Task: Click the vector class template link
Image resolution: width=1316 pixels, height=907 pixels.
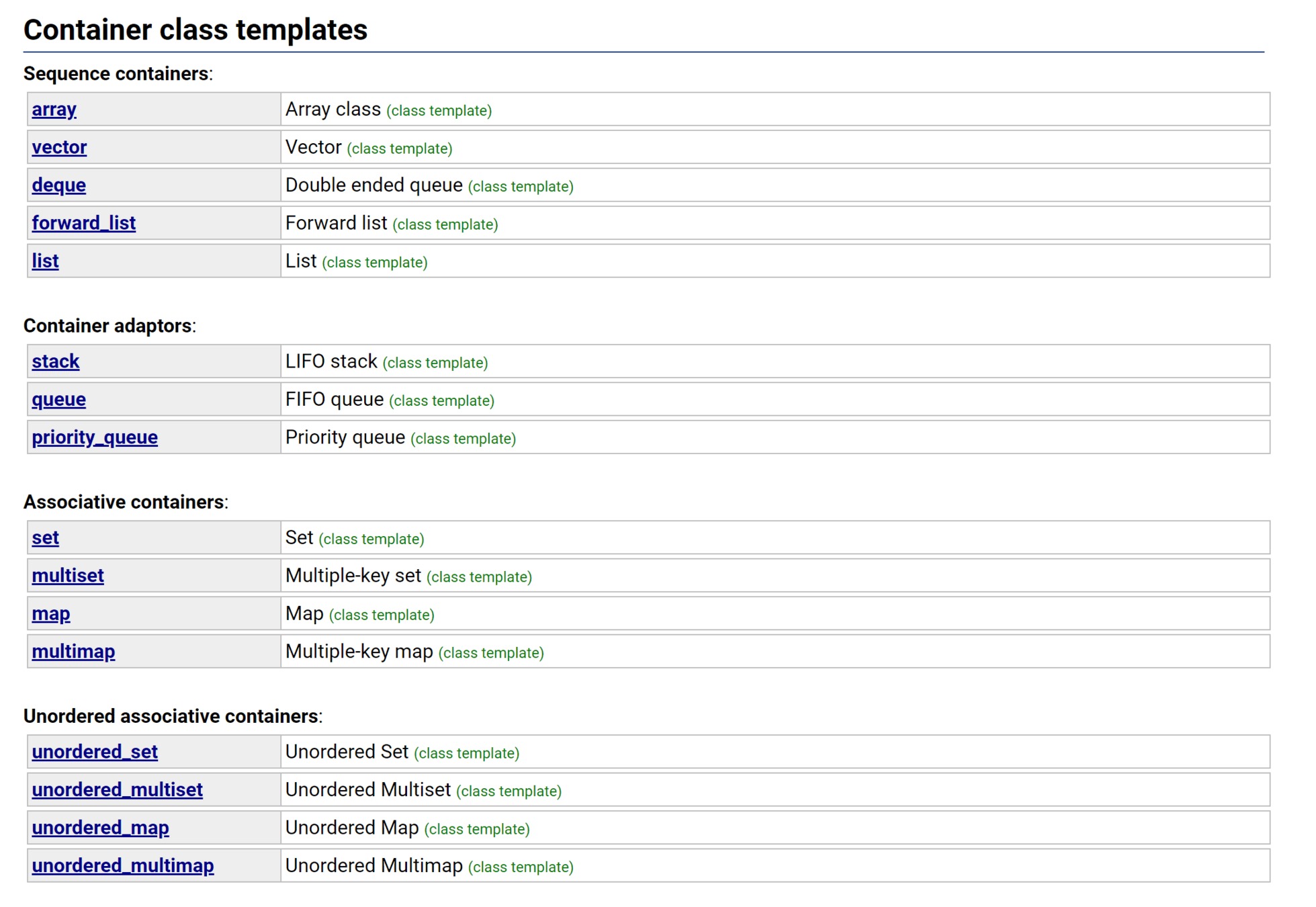Action: (59, 147)
